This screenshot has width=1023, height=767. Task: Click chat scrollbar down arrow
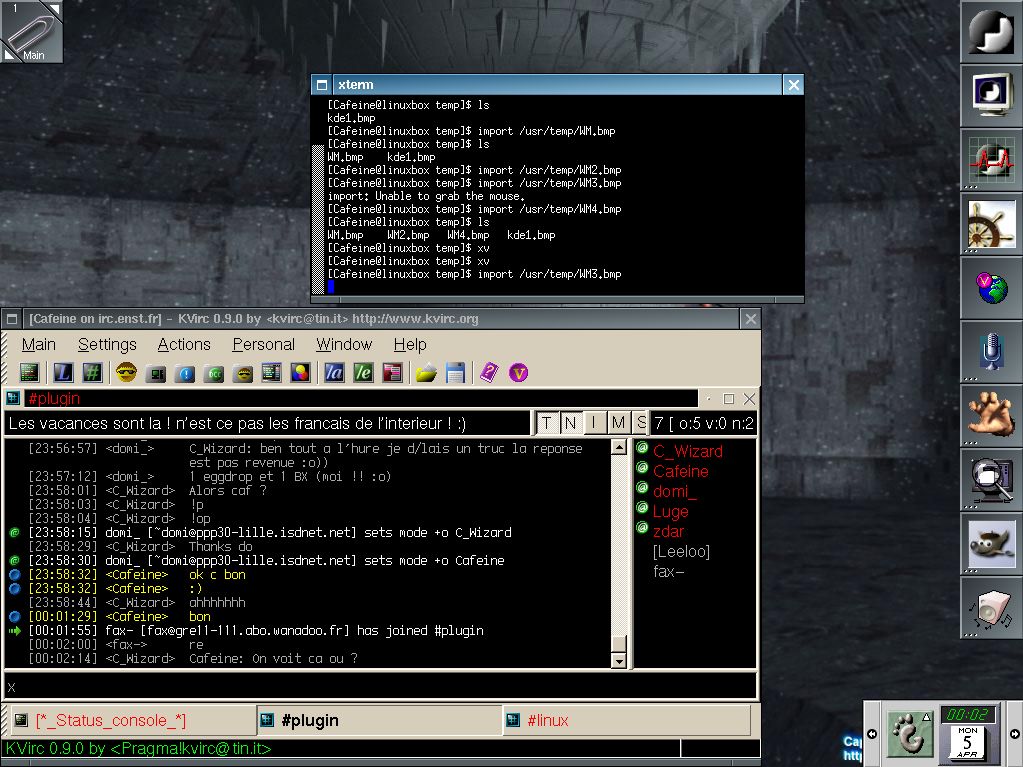[618, 661]
